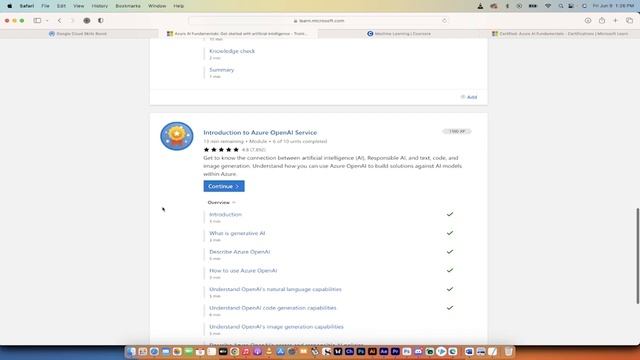The width and height of the screenshot is (640, 360).
Task: Go forward with the forward arrow
Action: pyautogui.click(x=72, y=20)
